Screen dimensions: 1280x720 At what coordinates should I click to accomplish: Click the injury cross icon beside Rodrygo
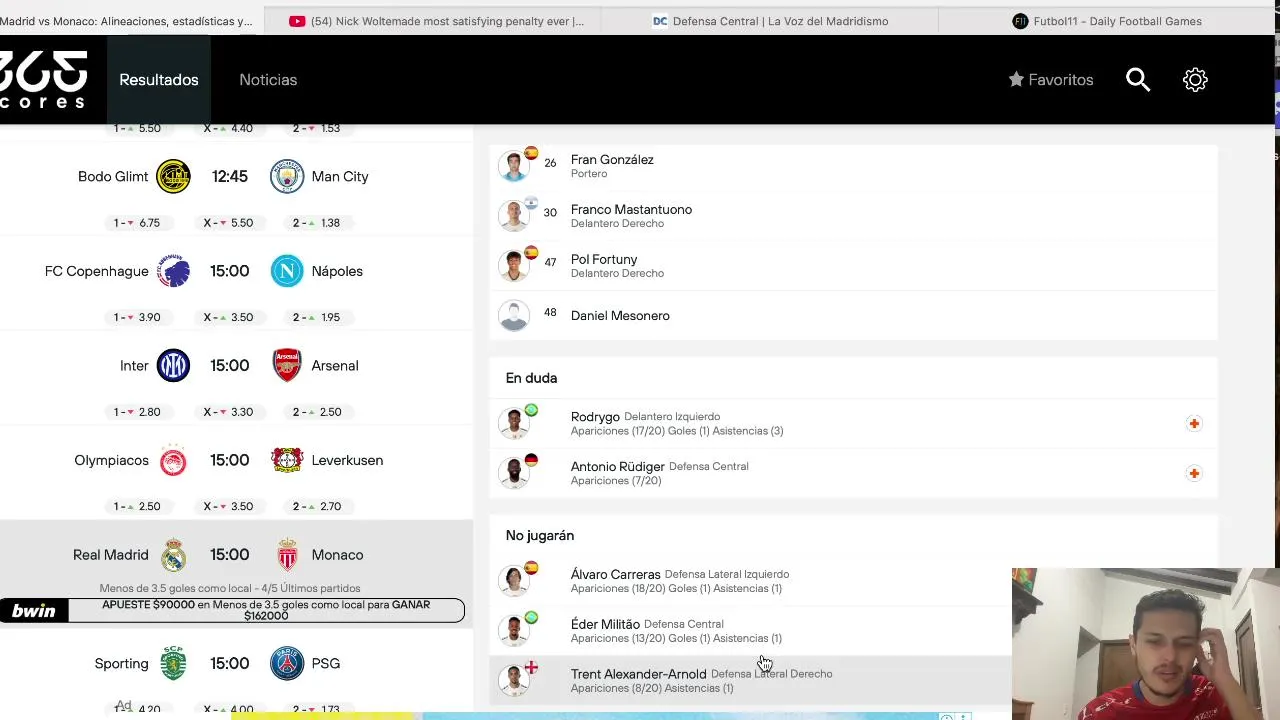[1194, 423]
